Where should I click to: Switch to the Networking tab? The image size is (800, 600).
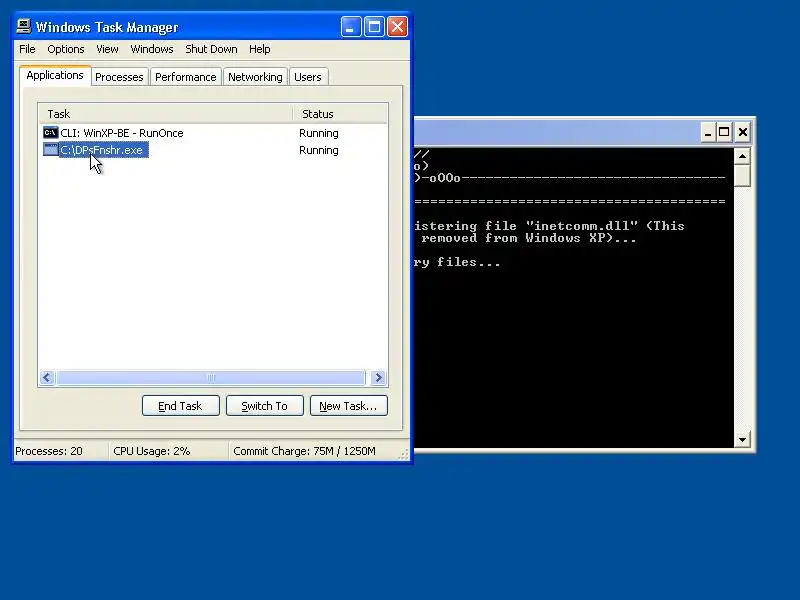point(255,77)
